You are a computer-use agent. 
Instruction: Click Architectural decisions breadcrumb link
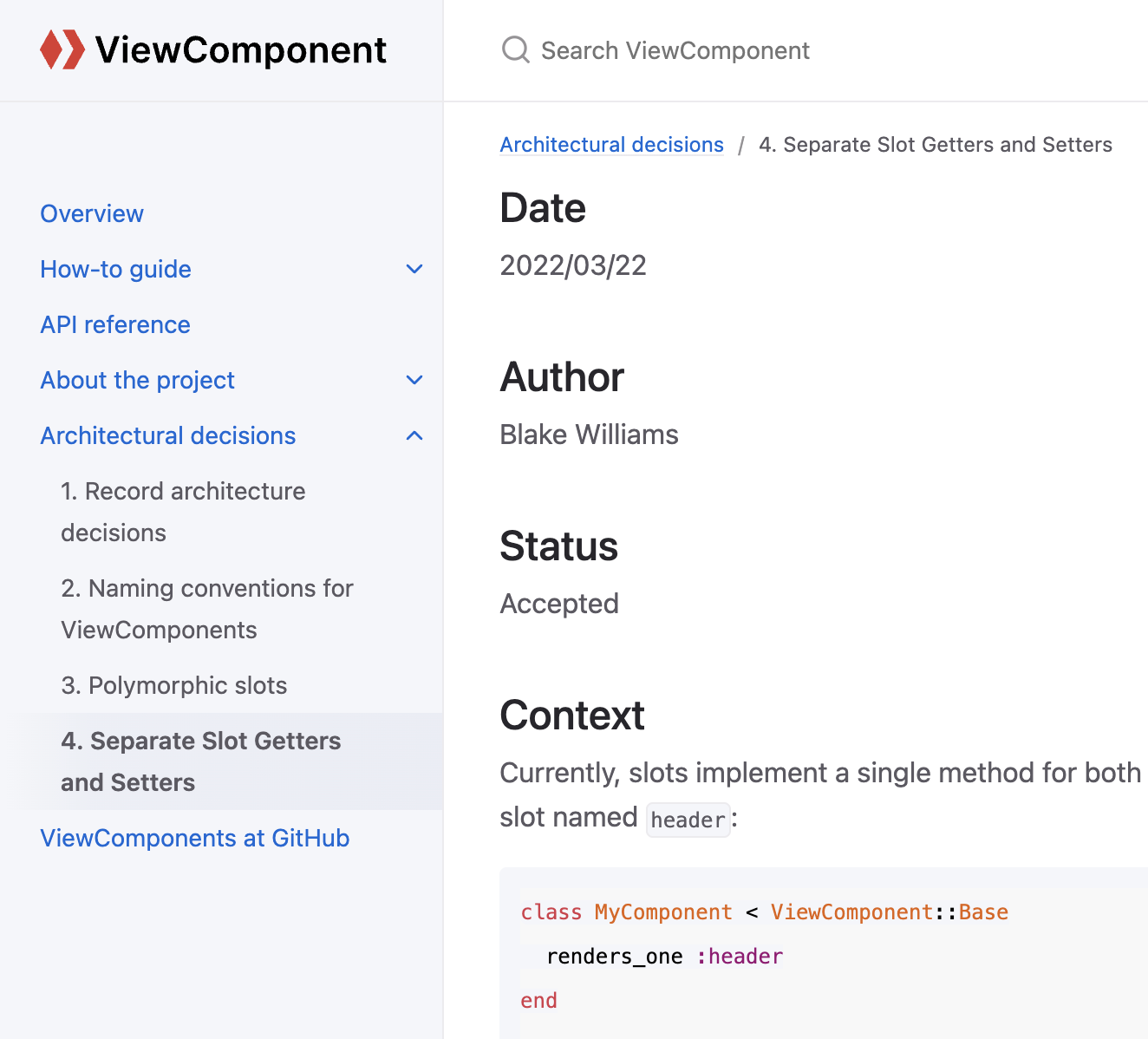pyautogui.click(x=611, y=144)
